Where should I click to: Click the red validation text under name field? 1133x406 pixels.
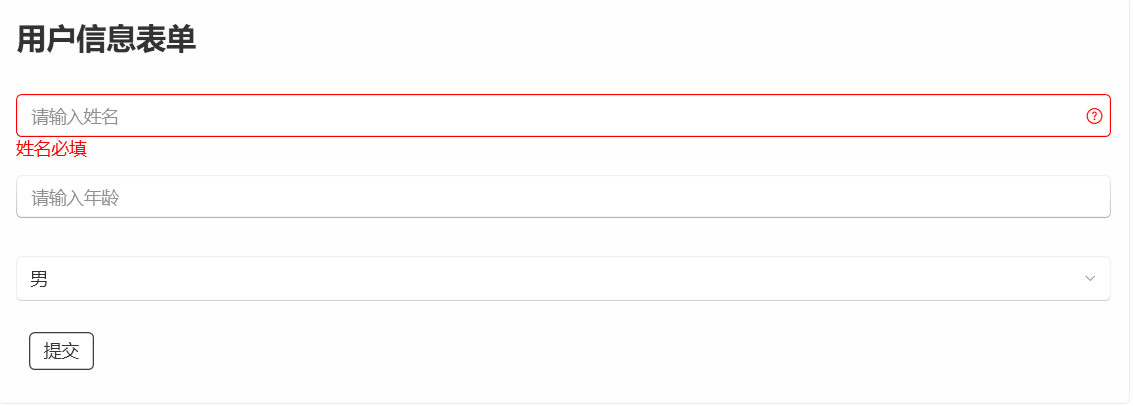[52, 150]
